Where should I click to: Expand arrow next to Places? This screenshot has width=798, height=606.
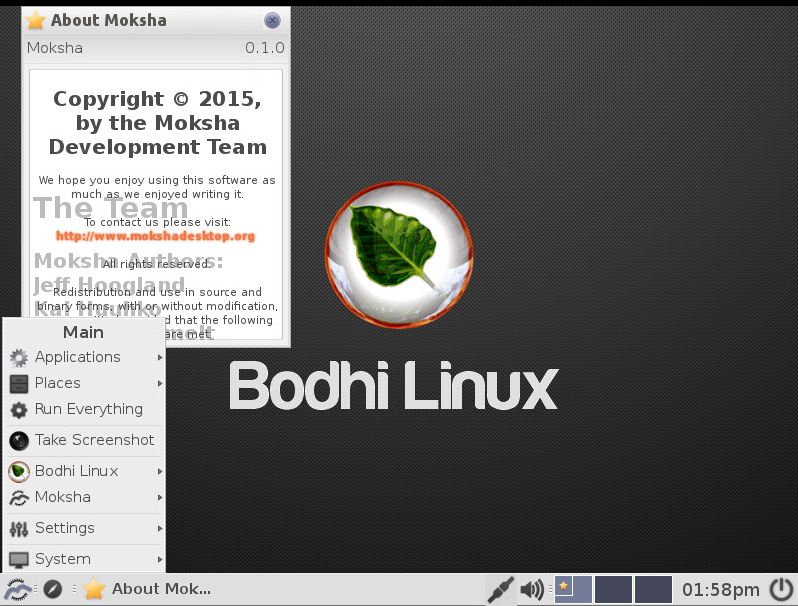tap(160, 383)
